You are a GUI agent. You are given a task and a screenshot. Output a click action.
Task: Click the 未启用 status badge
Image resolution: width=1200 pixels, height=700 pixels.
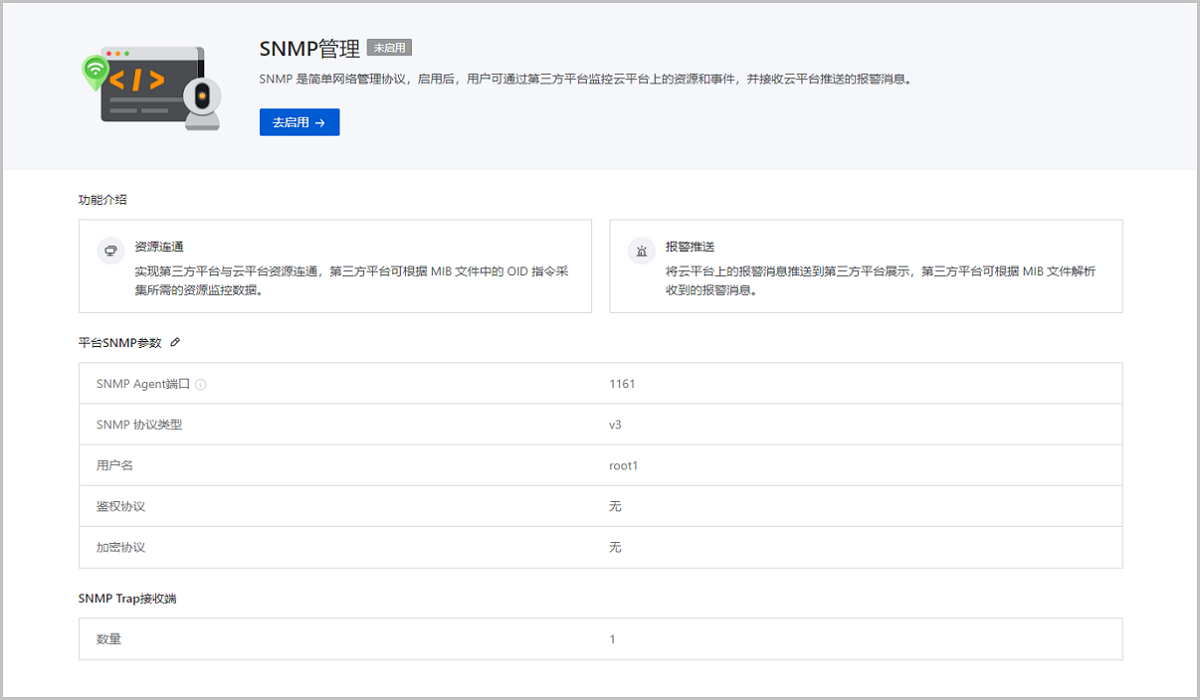[390, 48]
